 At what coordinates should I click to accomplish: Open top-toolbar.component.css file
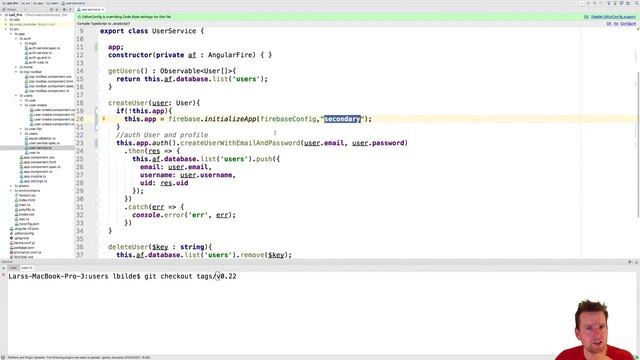click(x=49, y=77)
